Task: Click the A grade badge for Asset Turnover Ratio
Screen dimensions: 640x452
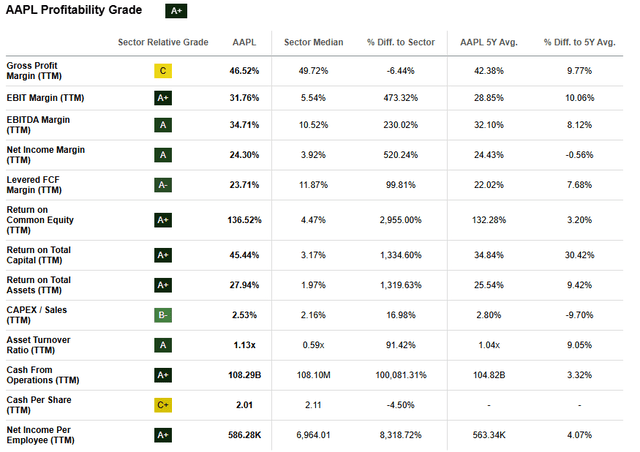Action: click(x=163, y=345)
